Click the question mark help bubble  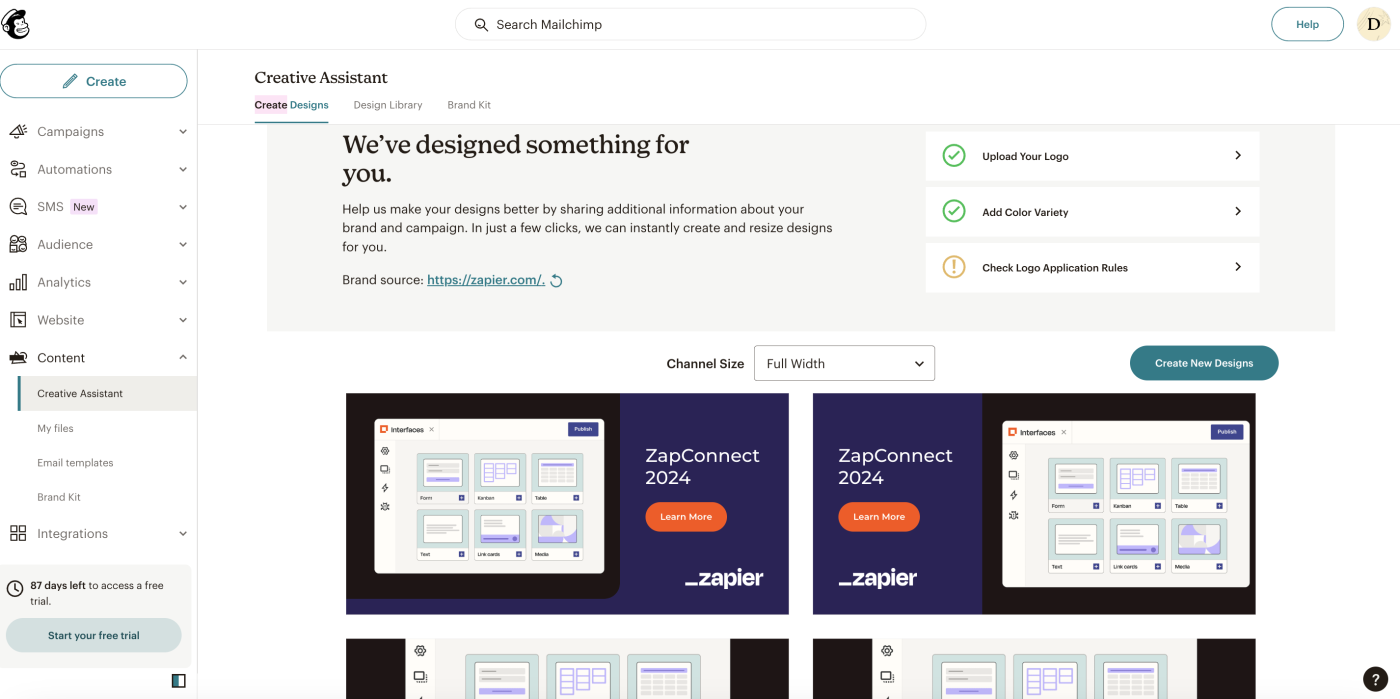click(x=1376, y=678)
